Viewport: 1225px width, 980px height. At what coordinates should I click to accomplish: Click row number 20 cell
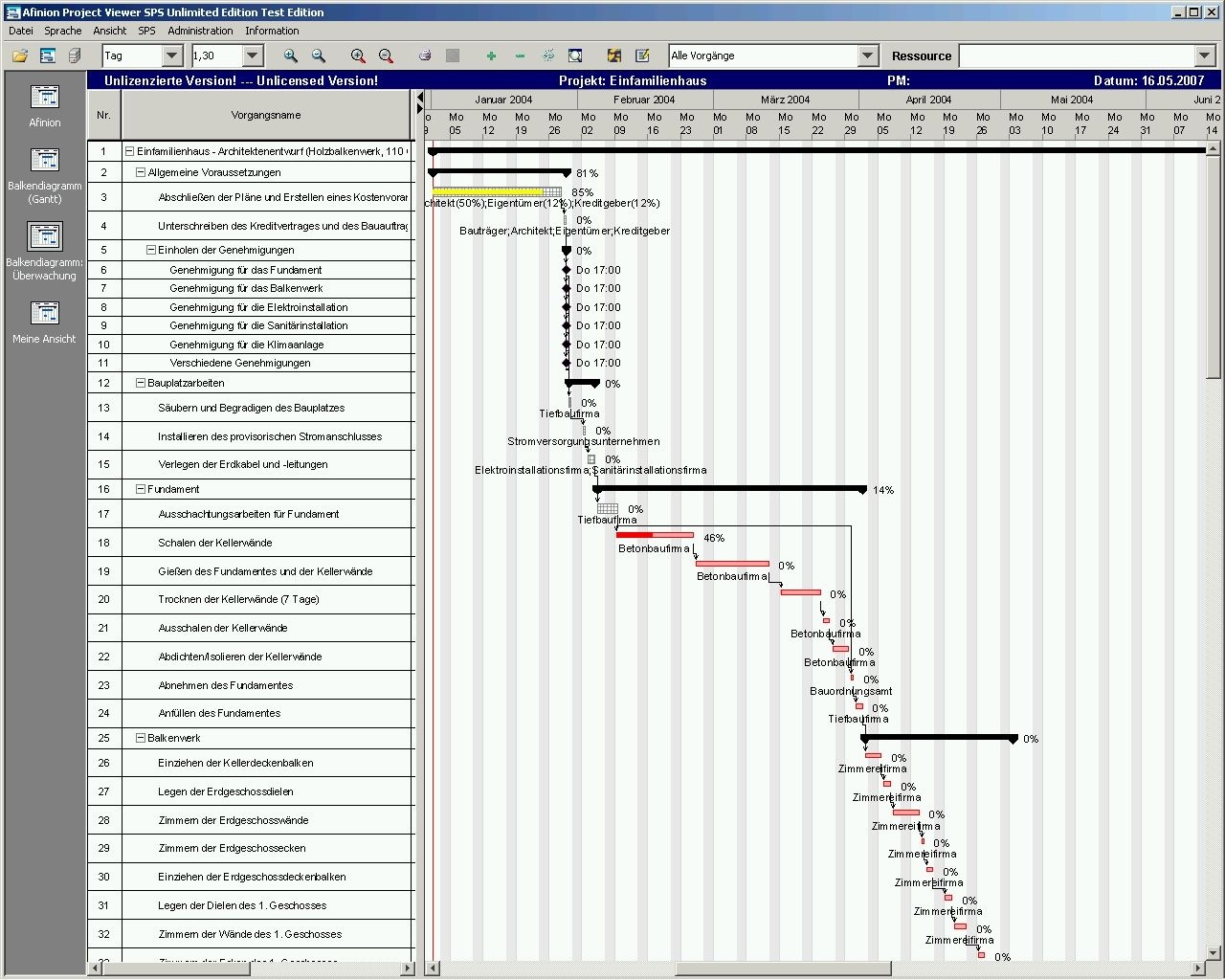pyautogui.click(x=103, y=599)
